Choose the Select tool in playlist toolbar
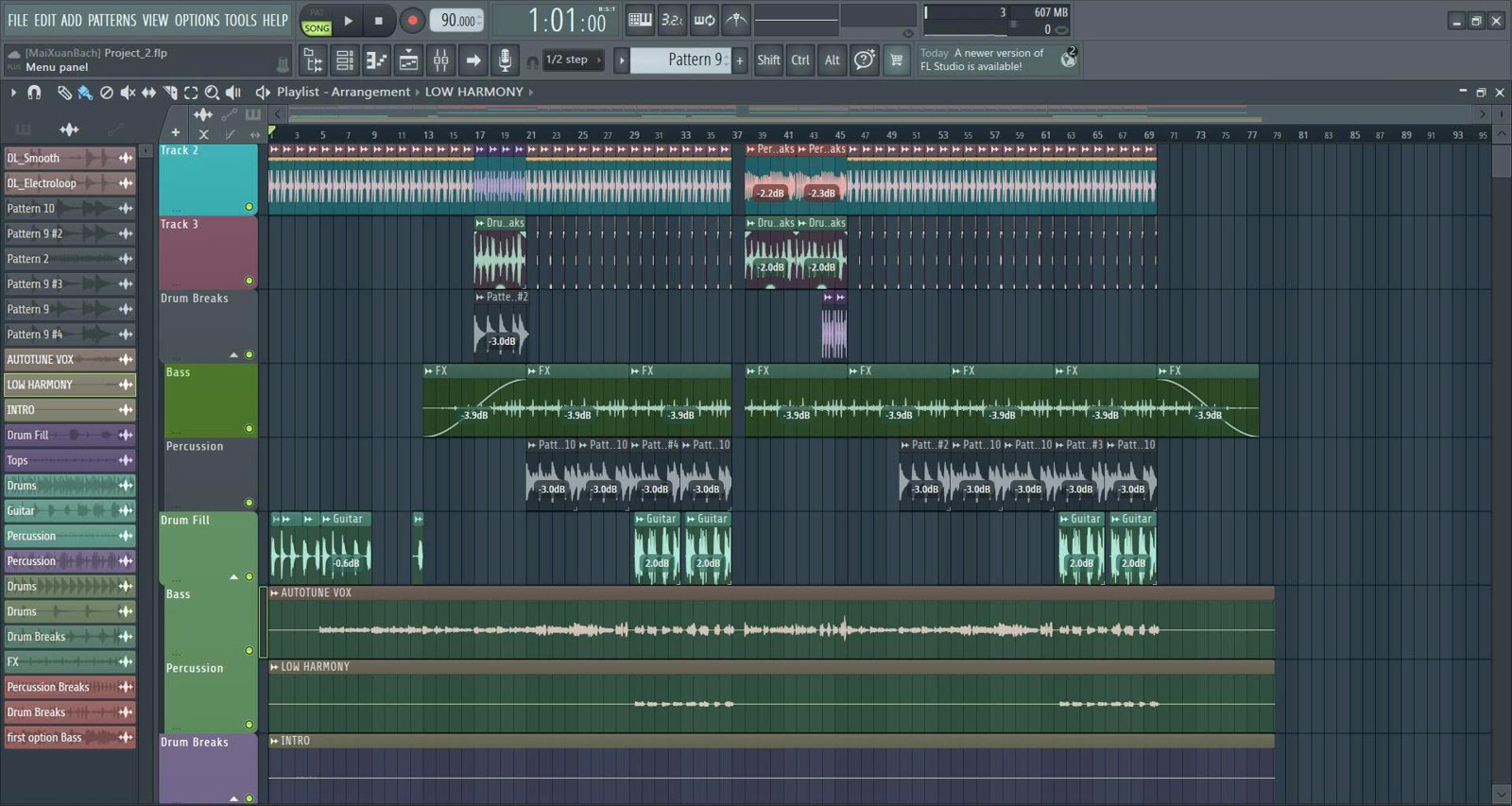Viewport: 1512px width, 806px height. (x=191, y=93)
